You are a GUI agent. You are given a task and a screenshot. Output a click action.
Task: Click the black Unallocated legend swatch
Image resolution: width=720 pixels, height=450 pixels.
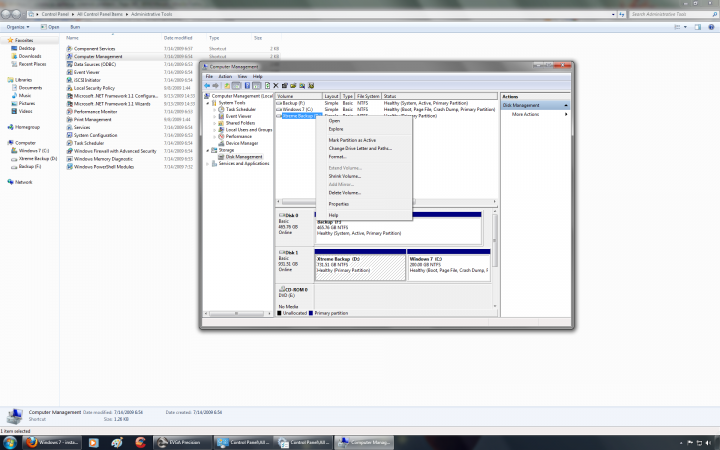(279, 313)
